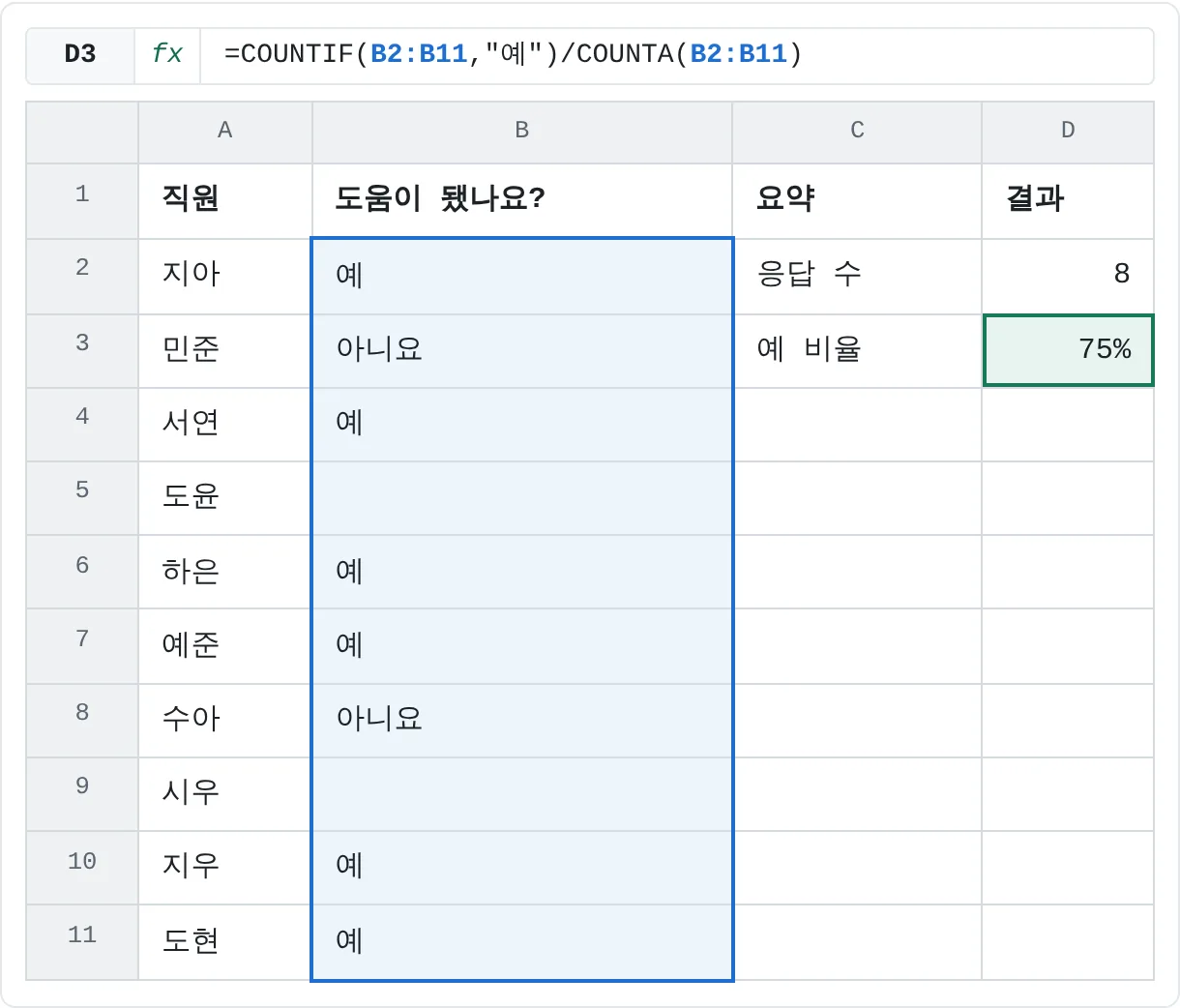The image size is (1180, 1008).
Task: Click the select-all corner cell
Action: coord(82,133)
